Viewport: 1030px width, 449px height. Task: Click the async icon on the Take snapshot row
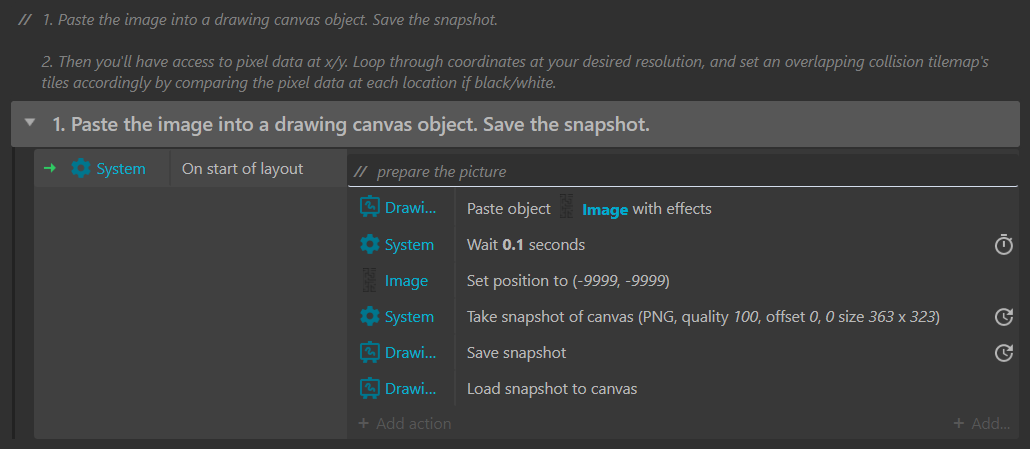coord(1004,317)
